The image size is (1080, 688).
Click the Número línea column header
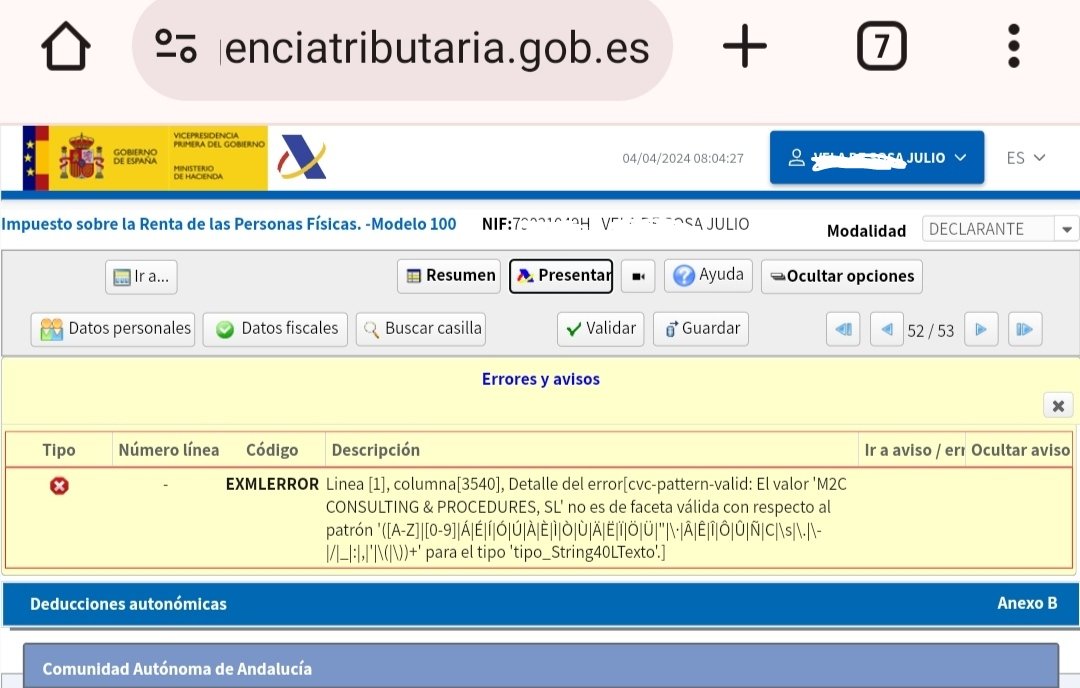pos(169,450)
